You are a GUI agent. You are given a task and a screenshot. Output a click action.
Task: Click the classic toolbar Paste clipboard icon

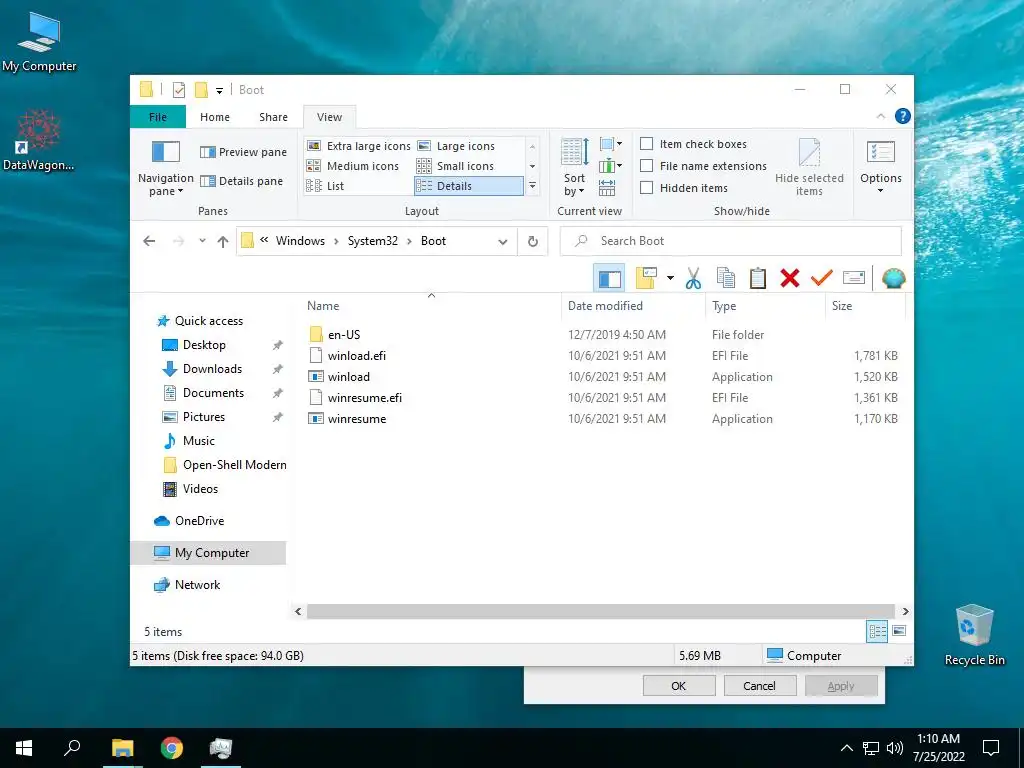[758, 279]
